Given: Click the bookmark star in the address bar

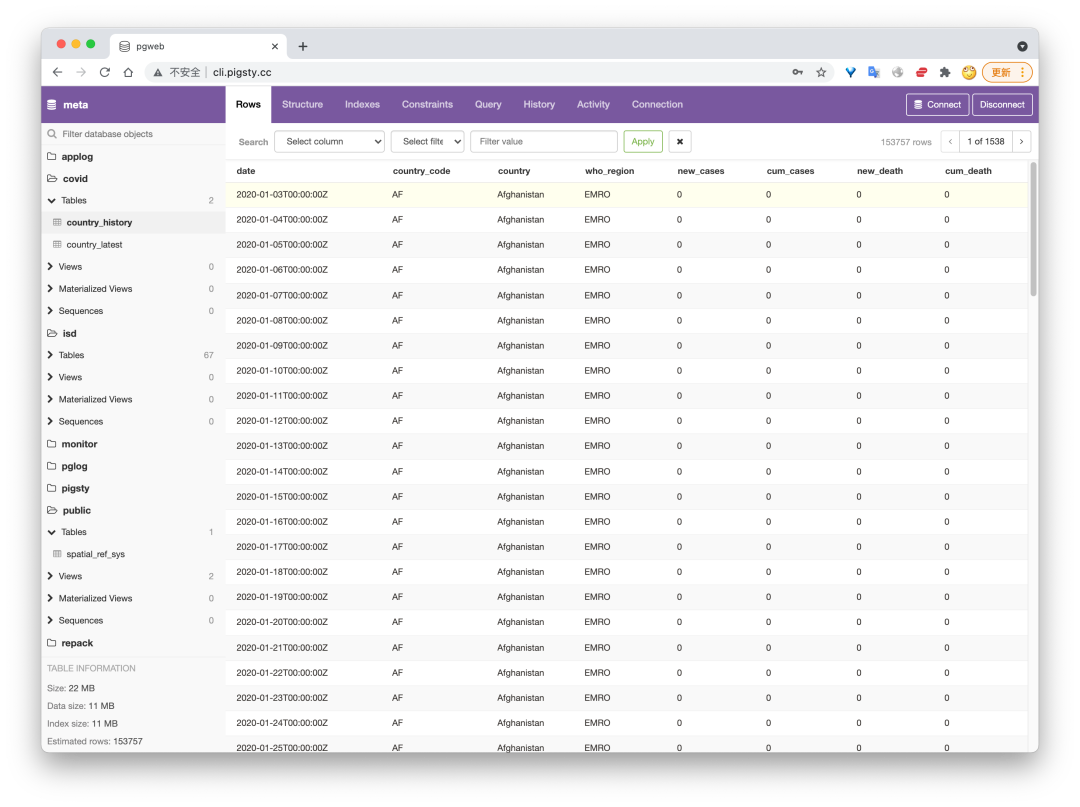Looking at the screenshot, I should 821,72.
